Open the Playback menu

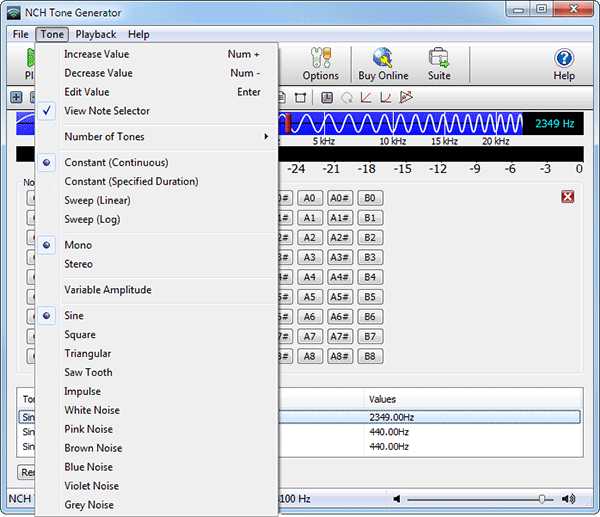pyautogui.click(x=96, y=34)
